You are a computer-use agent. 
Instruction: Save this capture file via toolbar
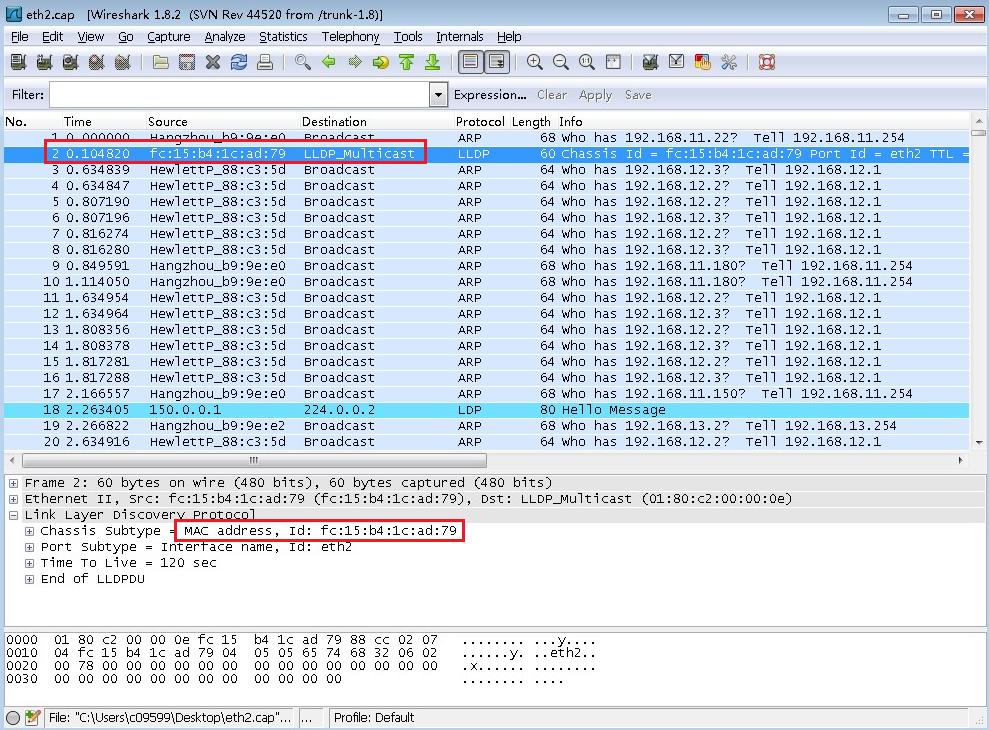pos(187,62)
